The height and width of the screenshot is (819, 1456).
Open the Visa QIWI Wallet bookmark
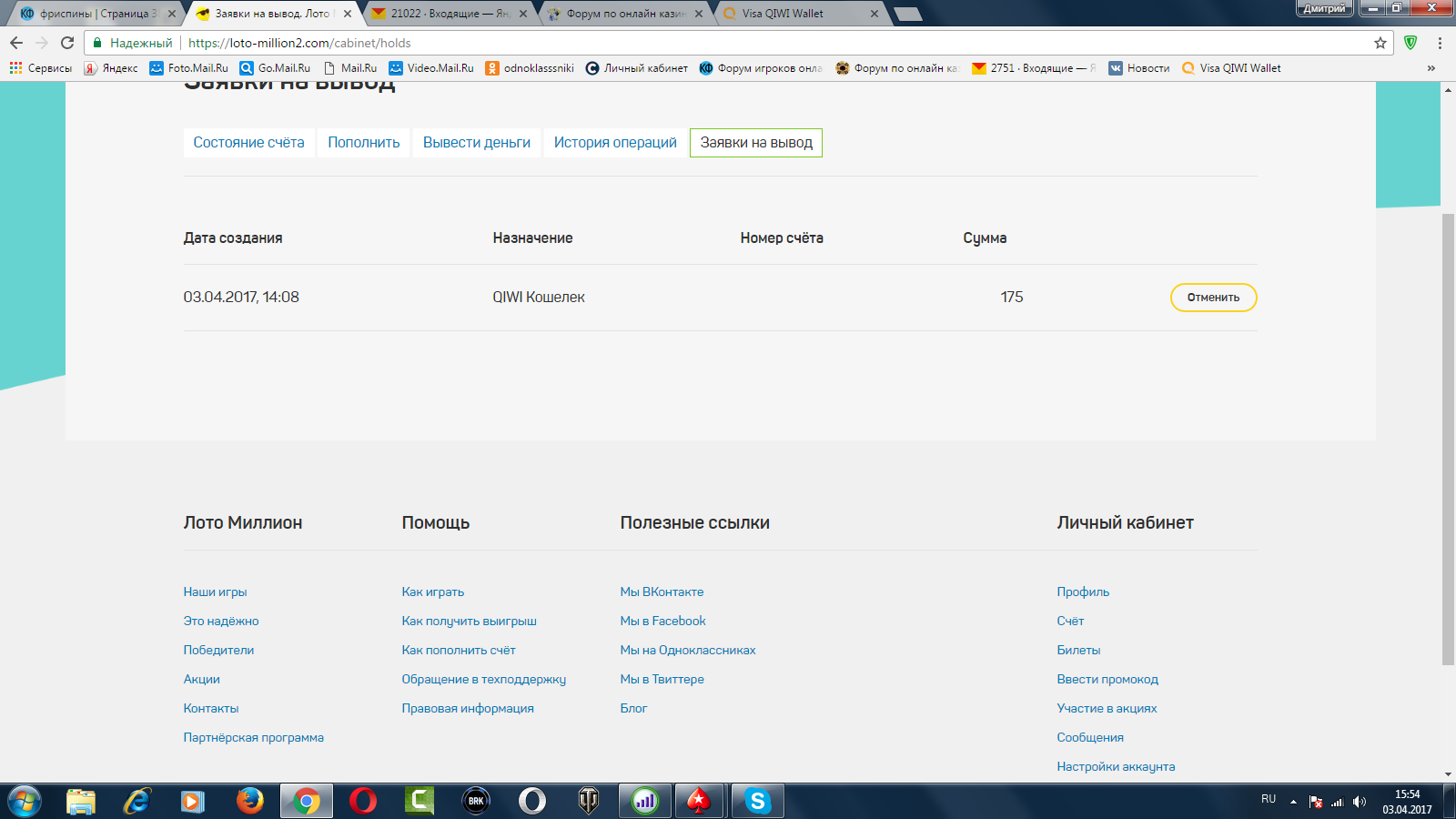pos(1231,68)
